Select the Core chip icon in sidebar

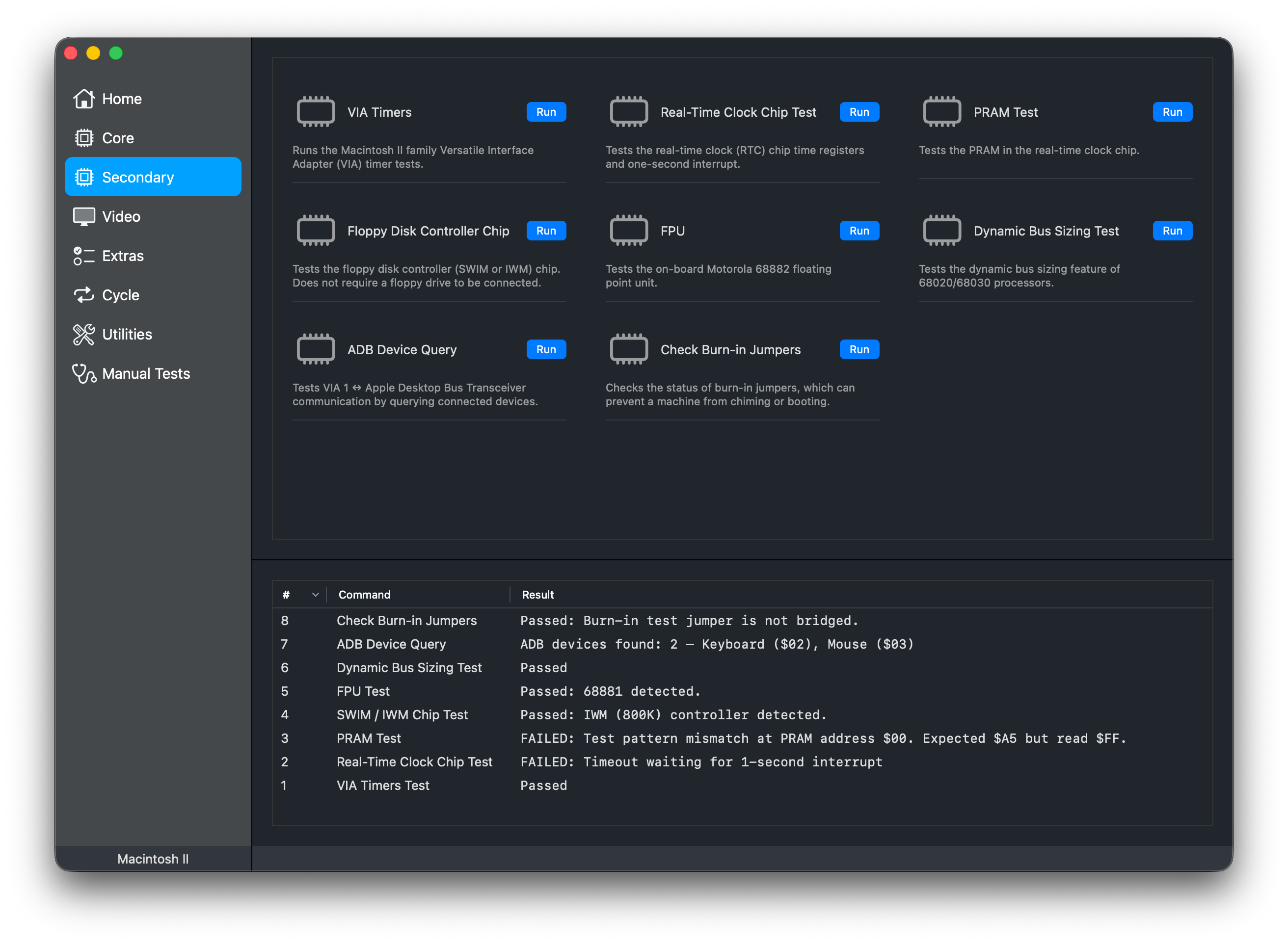click(83, 138)
